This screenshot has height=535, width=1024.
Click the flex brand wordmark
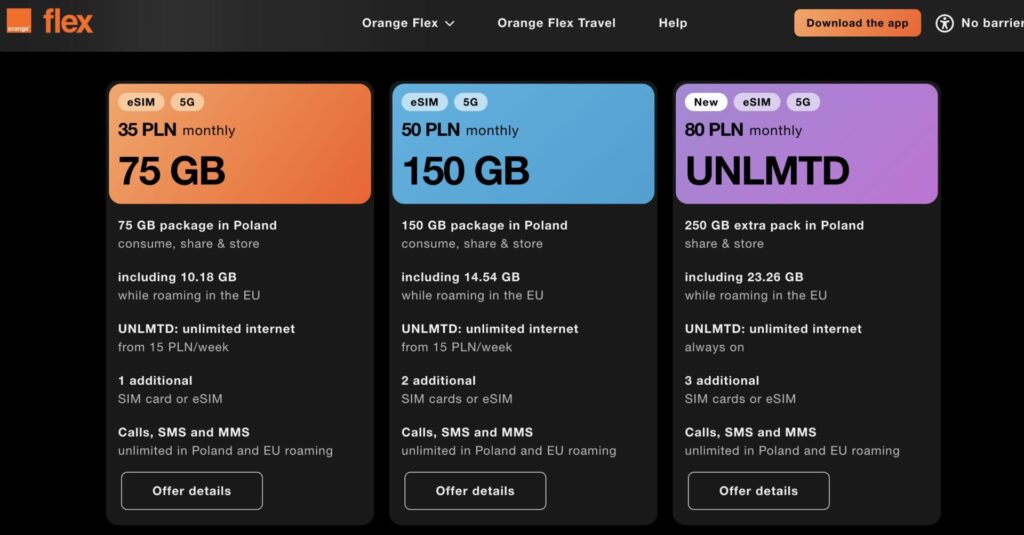coord(68,21)
